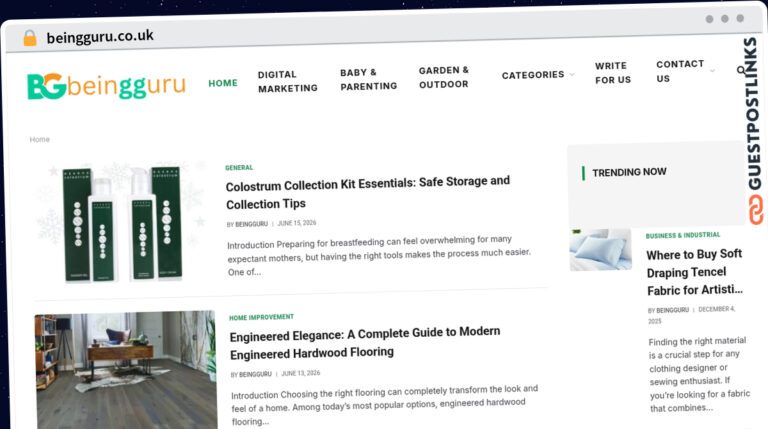Select Garden & Outdoor in navigation

(444, 77)
